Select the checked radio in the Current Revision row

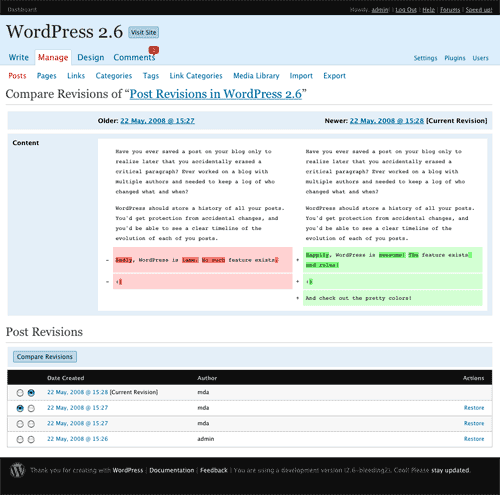click(31, 393)
